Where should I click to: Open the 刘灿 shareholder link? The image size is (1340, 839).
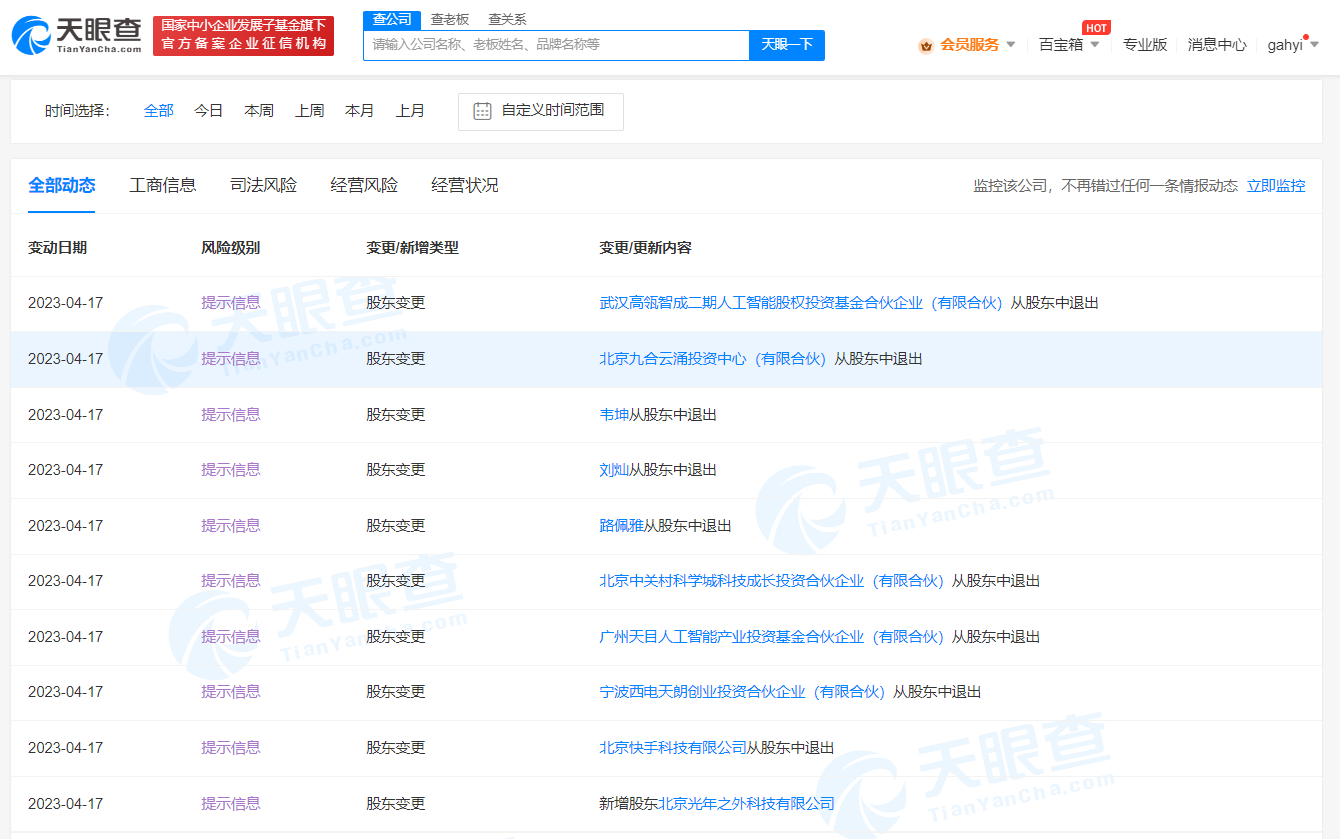pyautogui.click(x=614, y=470)
